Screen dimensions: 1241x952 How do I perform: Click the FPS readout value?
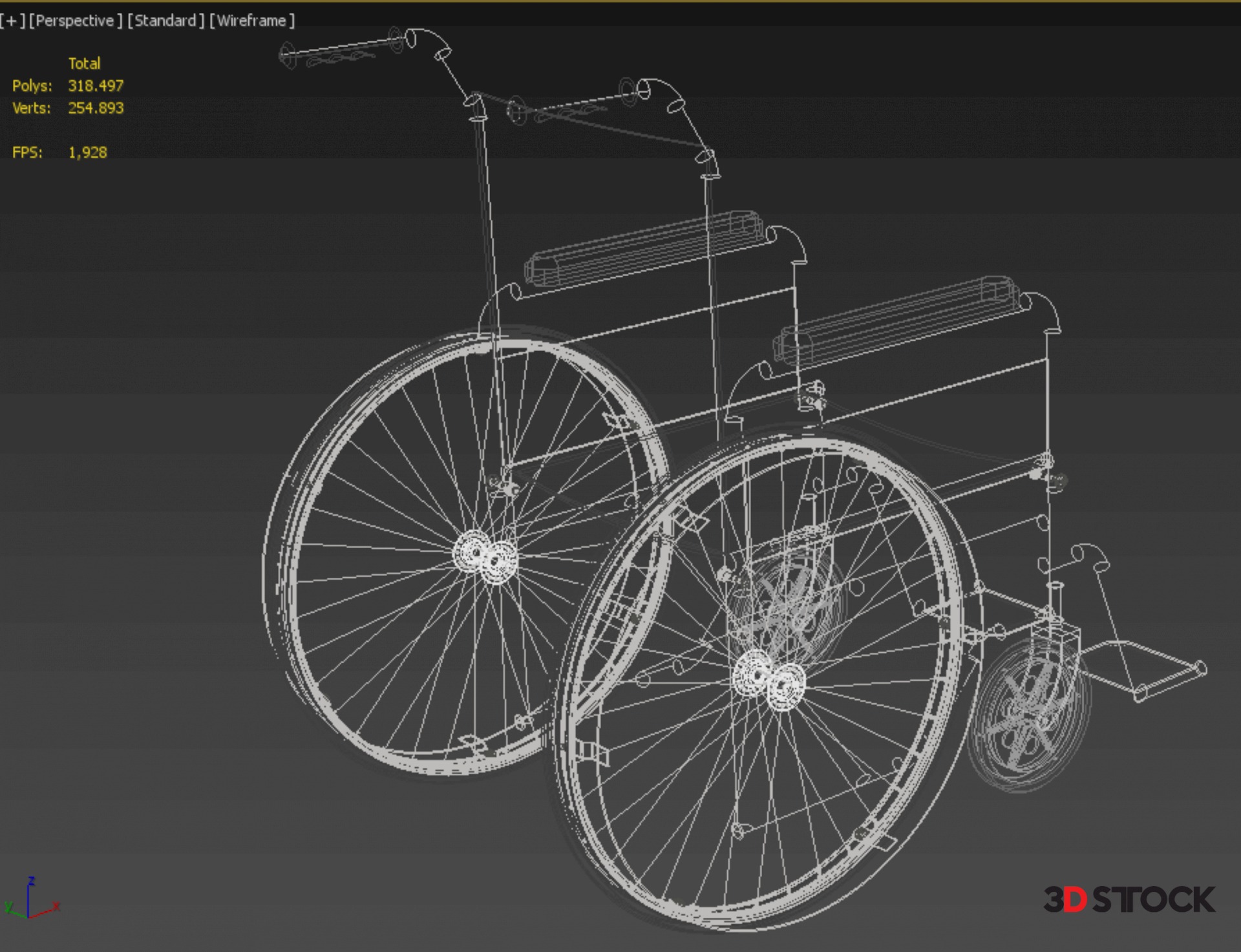[87, 153]
